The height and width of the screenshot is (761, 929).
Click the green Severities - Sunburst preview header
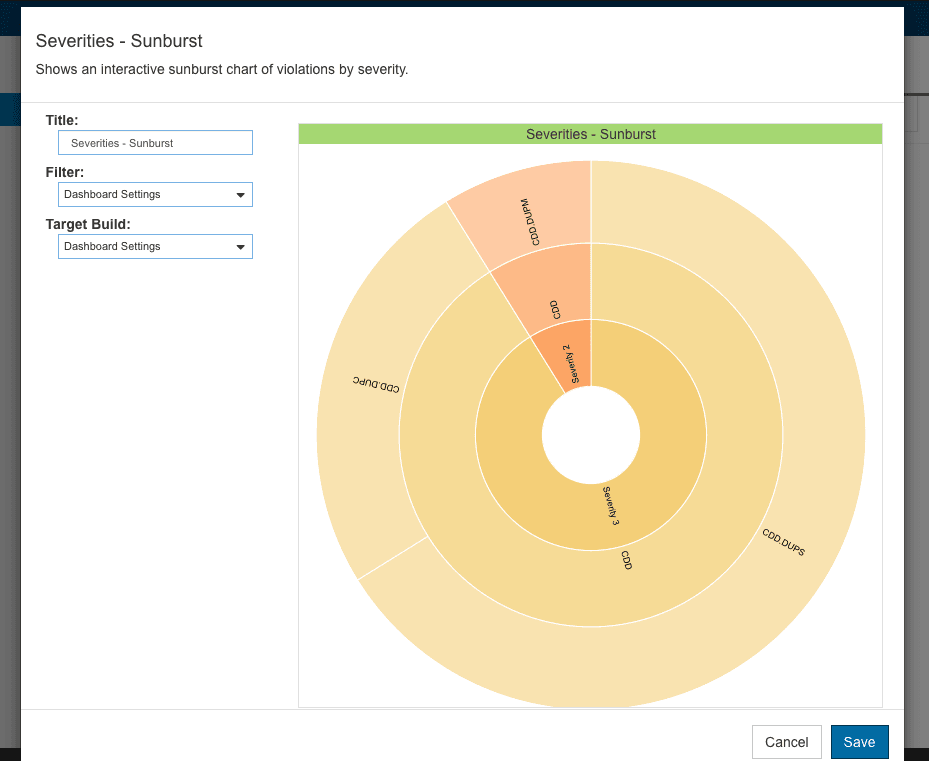point(590,134)
